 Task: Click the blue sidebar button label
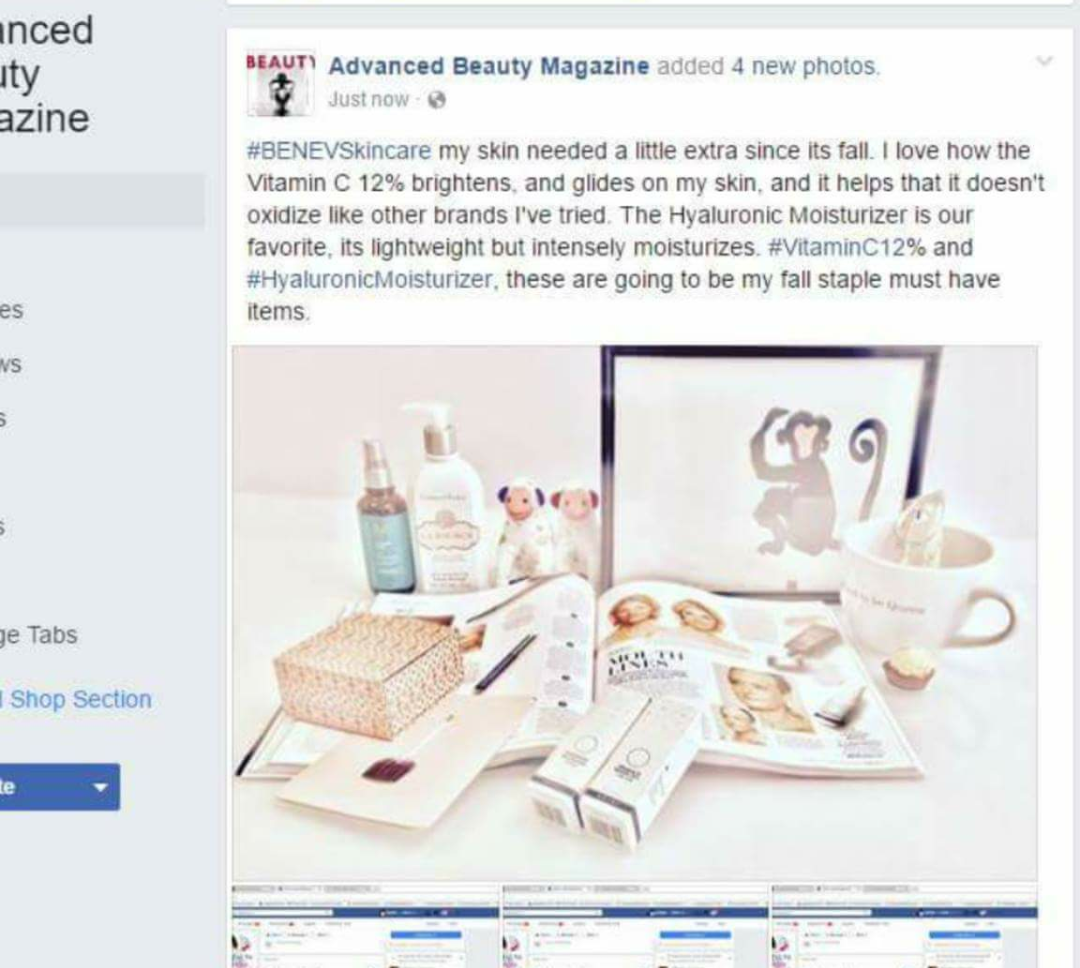pyautogui.click(x=8, y=787)
